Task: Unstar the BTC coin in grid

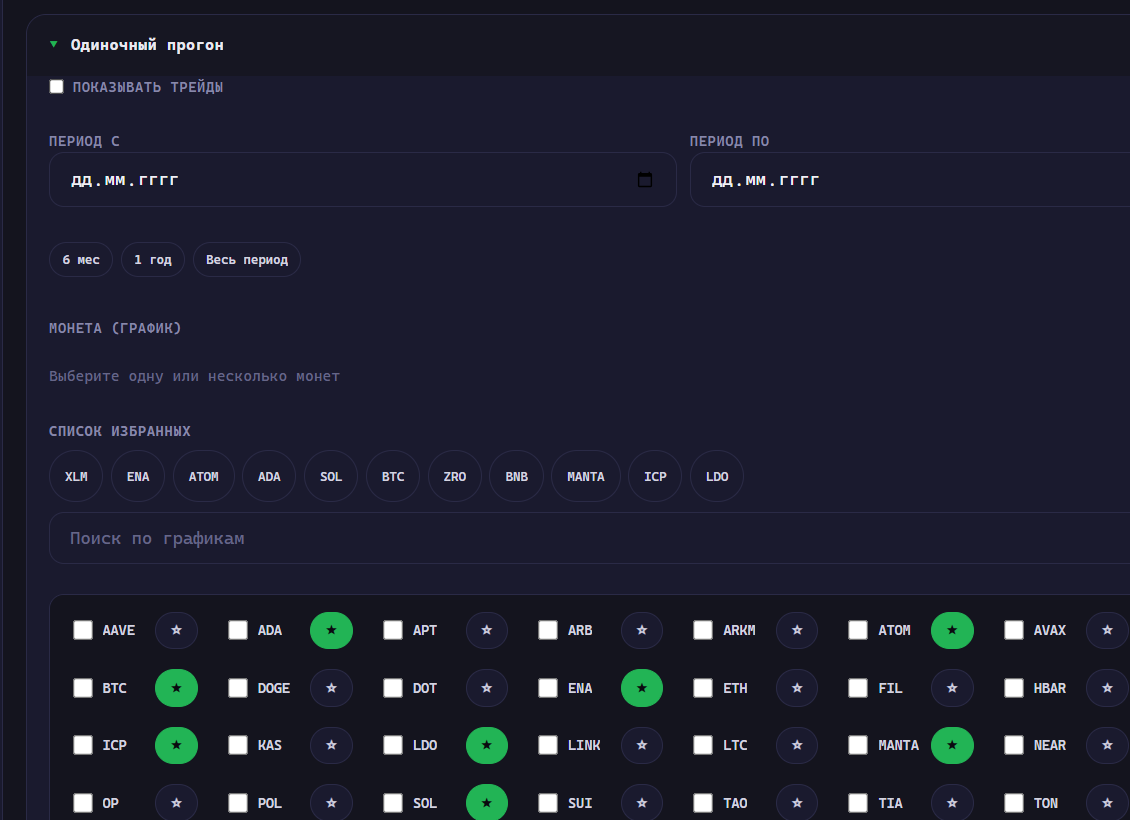Action: click(x=177, y=687)
